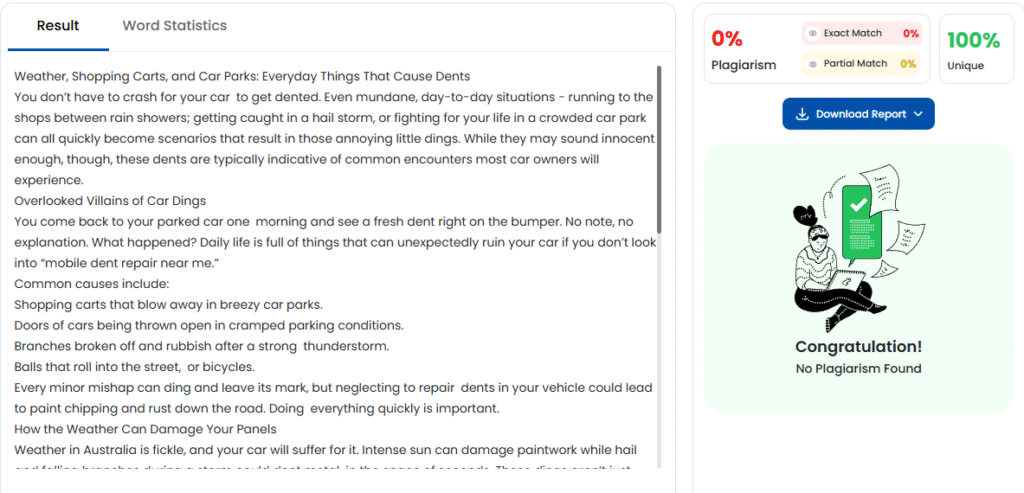Toggle the Partial Match eye icon
The height and width of the screenshot is (493, 1024).
coord(813,64)
